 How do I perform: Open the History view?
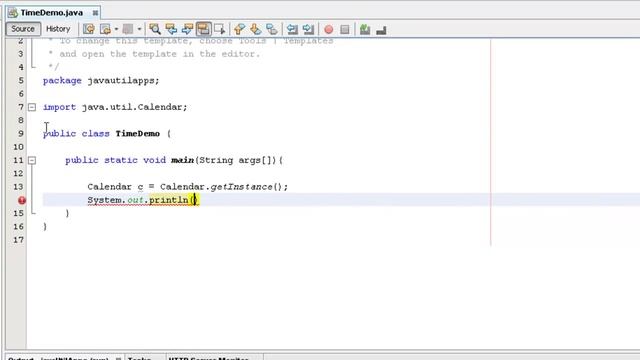coord(58,29)
